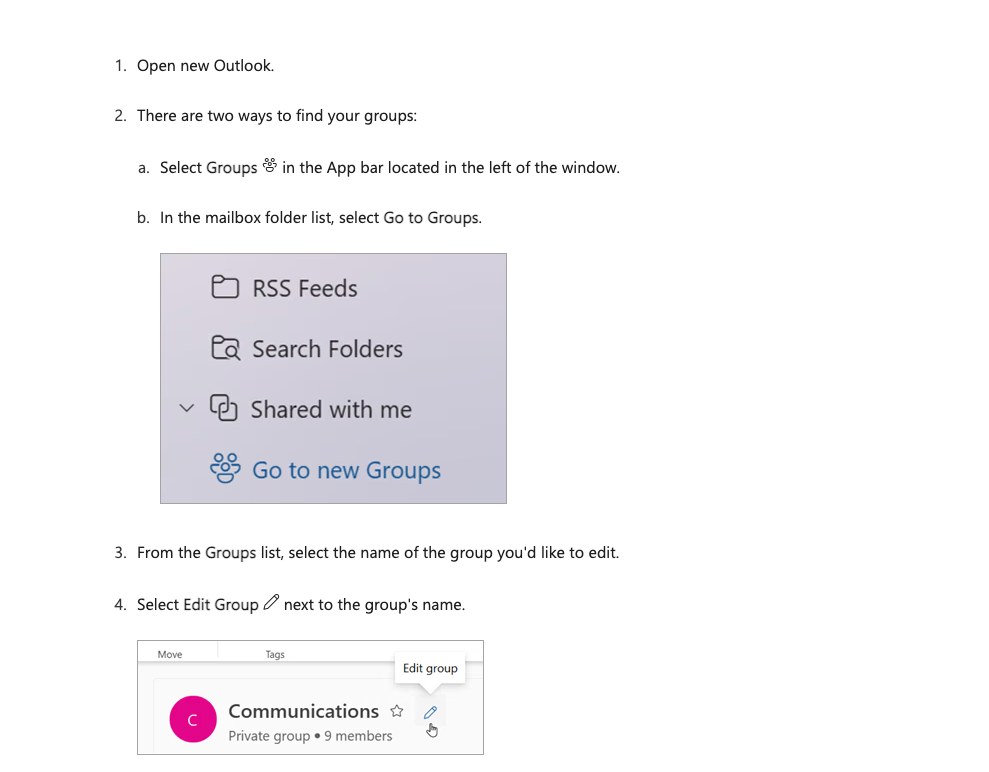Open the Tags tab

click(275, 653)
